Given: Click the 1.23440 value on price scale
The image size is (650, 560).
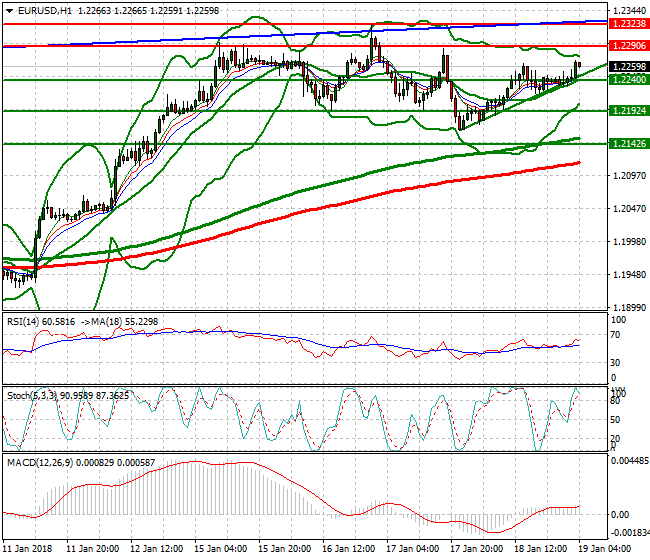Looking at the screenshot, I should (x=628, y=11).
